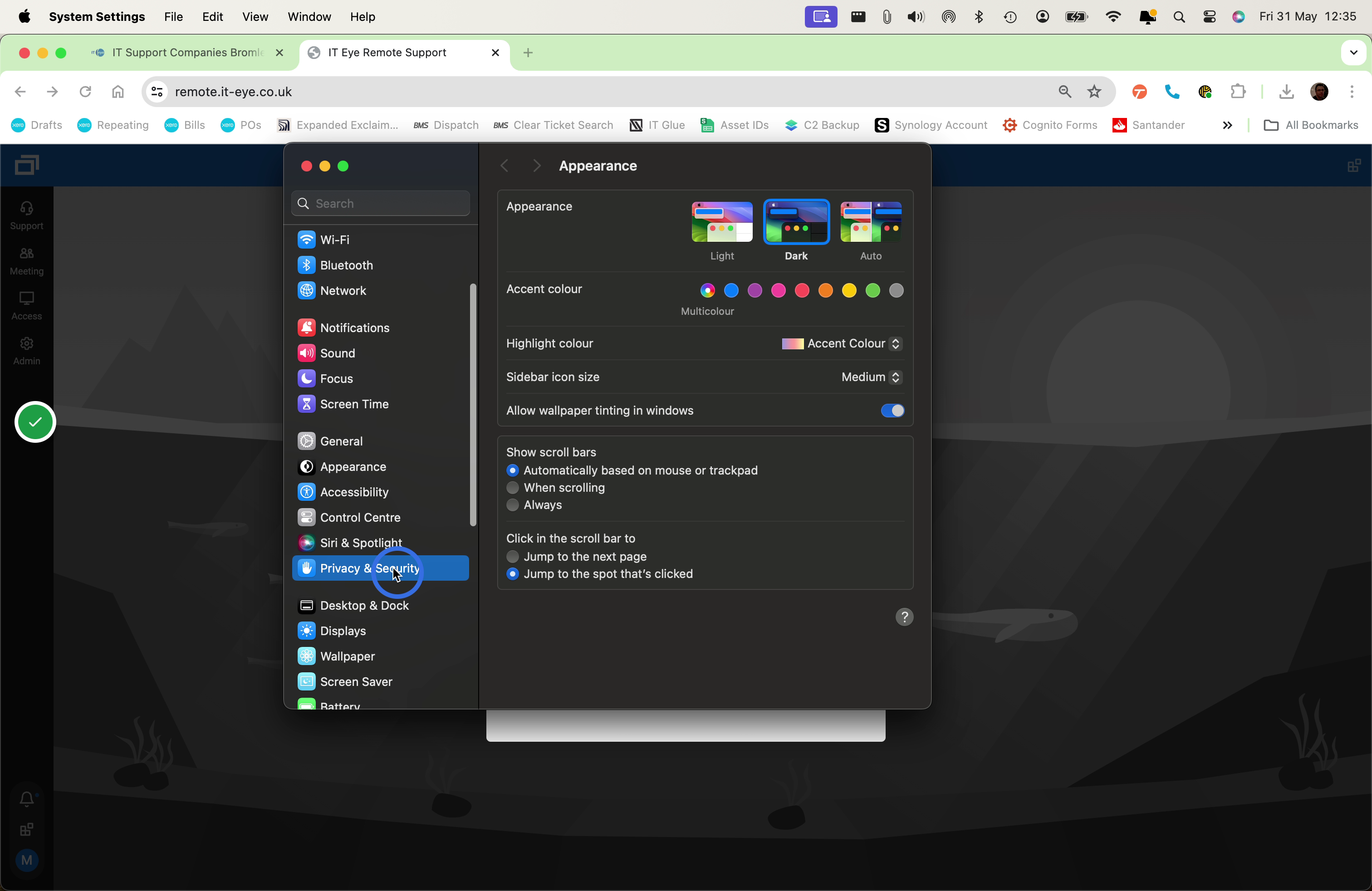1372x891 pixels.
Task: Select Network in System Settings sidebar
Action: [381, 290]
